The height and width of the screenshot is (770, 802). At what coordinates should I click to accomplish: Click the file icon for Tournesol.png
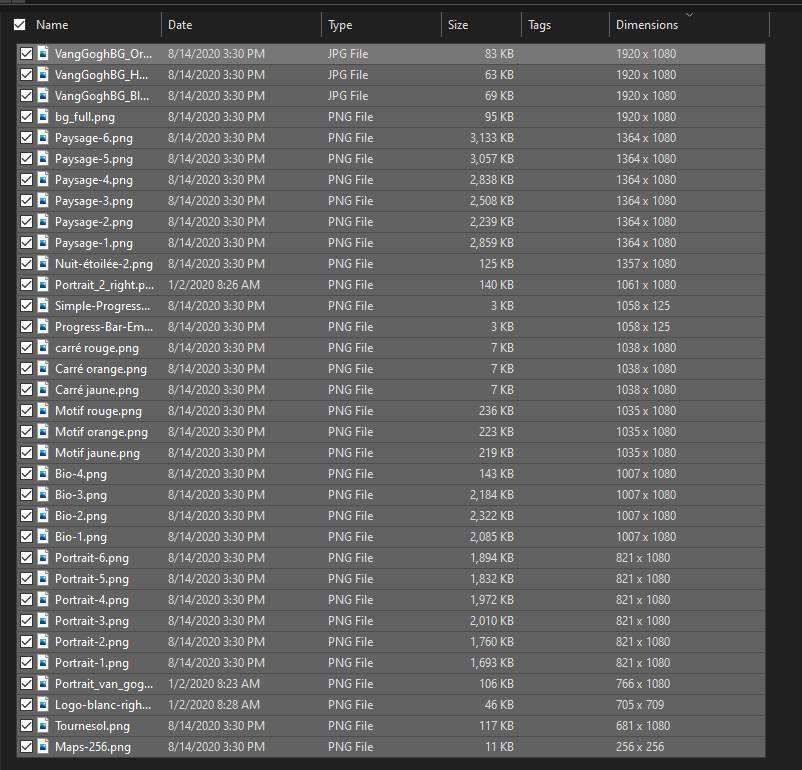[x=43, y=725]
